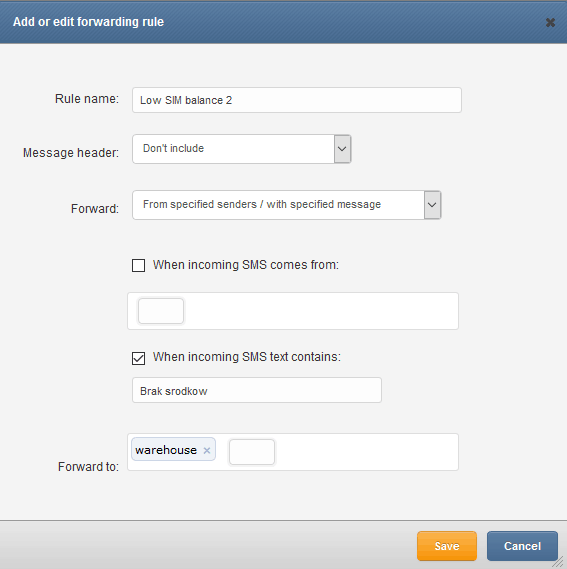Open Message header dropdown arrow
This screenshot has width=567, height=569.
click(342, 149)
